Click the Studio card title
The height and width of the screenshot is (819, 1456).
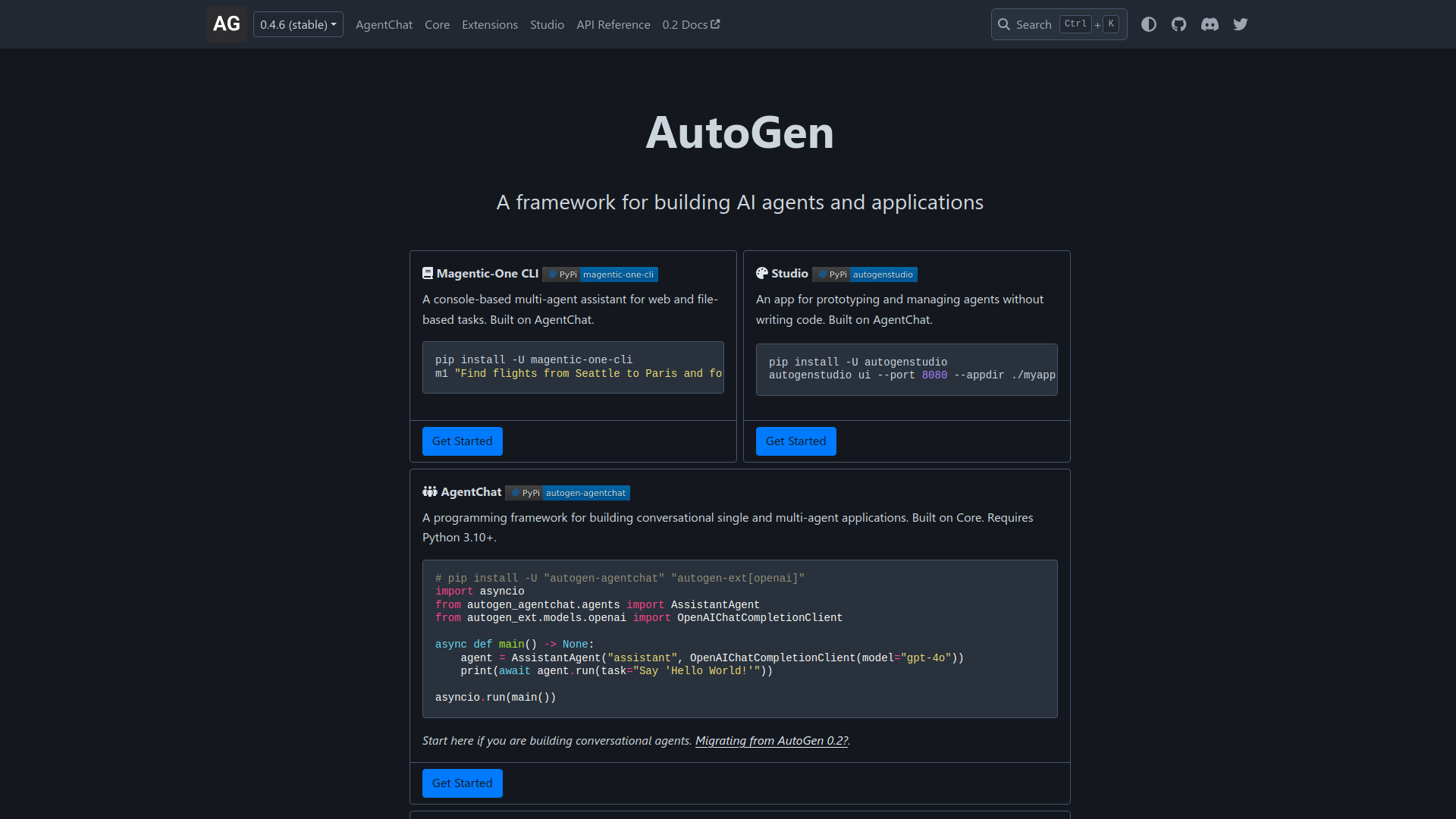coord(789,274)
